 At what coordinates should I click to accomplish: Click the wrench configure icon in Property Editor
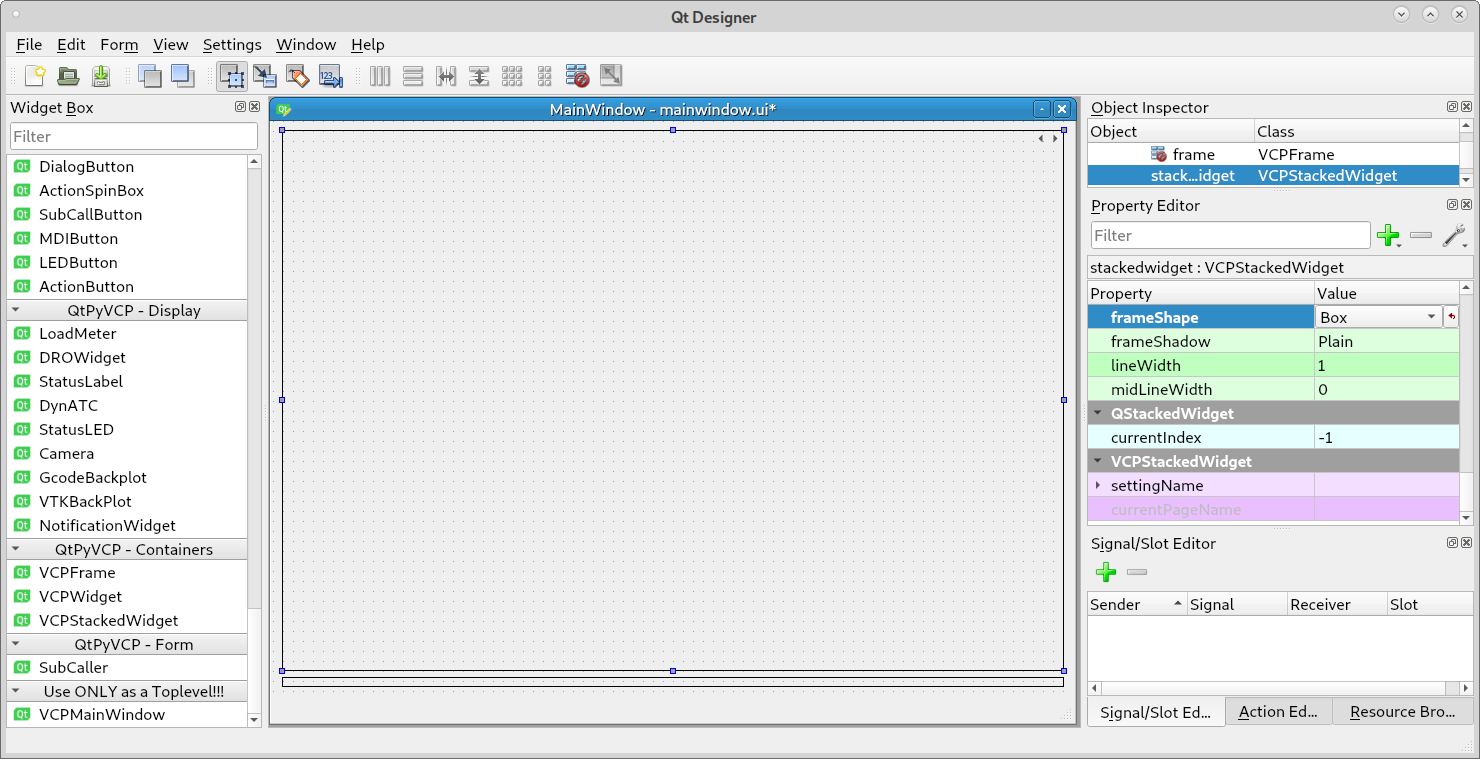coord(1453,235)
